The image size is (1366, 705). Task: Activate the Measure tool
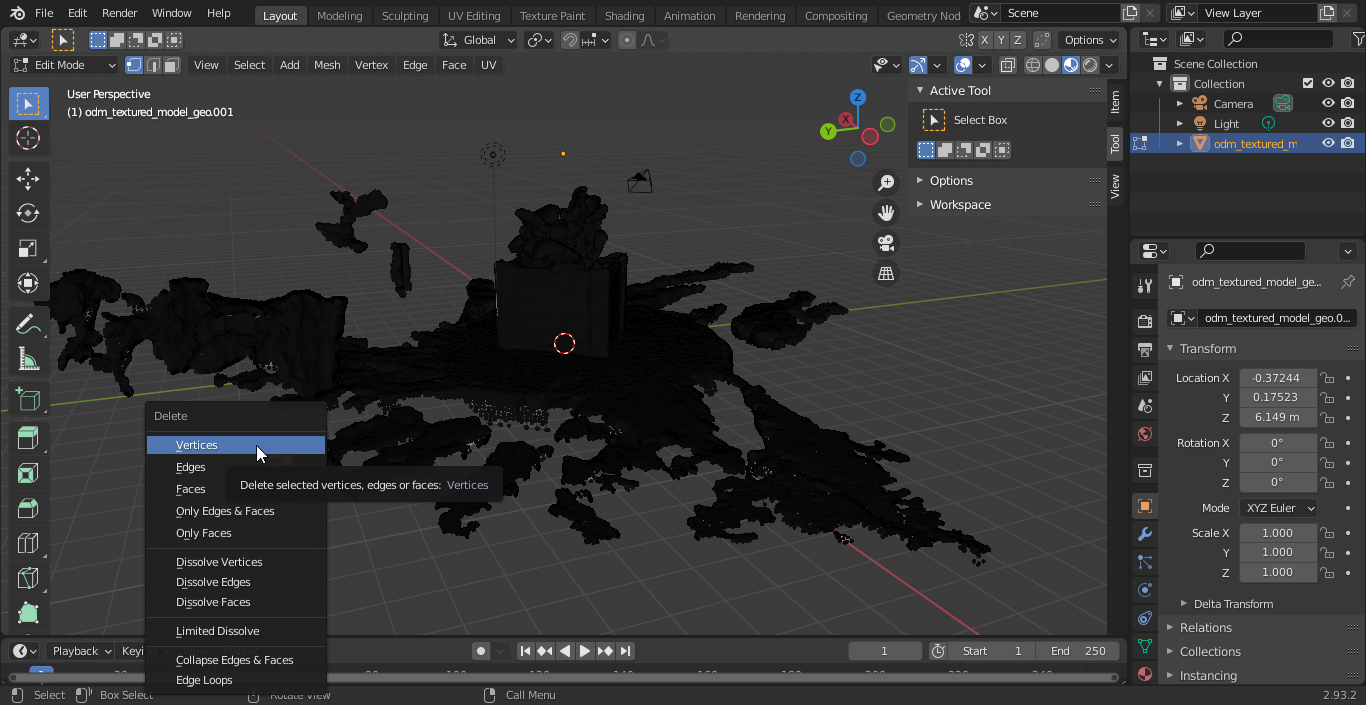click(x=28, y=359)
